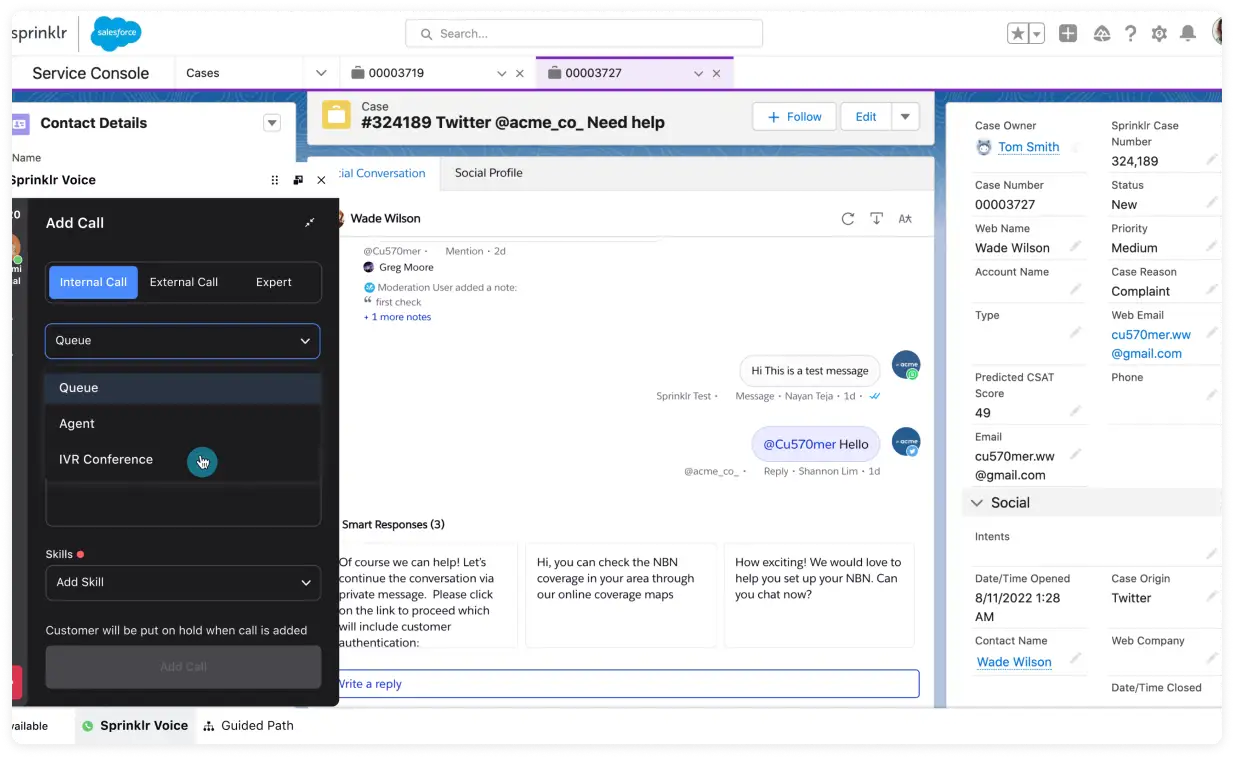Refresh the conversation
This screenshot has width=1234, height=759.
click(x=848, y=218)
